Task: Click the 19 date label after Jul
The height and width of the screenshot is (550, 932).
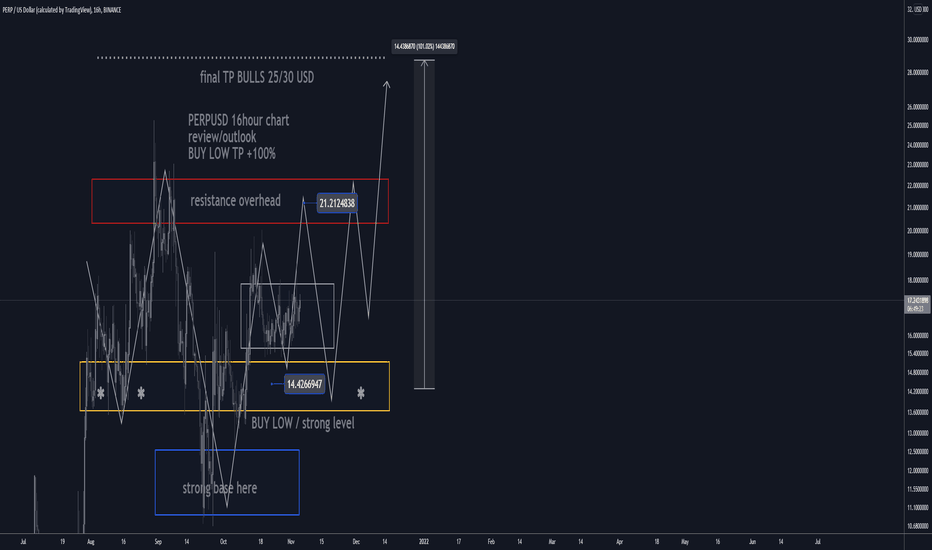Action: pyautogui.click(x=62, y=542)
